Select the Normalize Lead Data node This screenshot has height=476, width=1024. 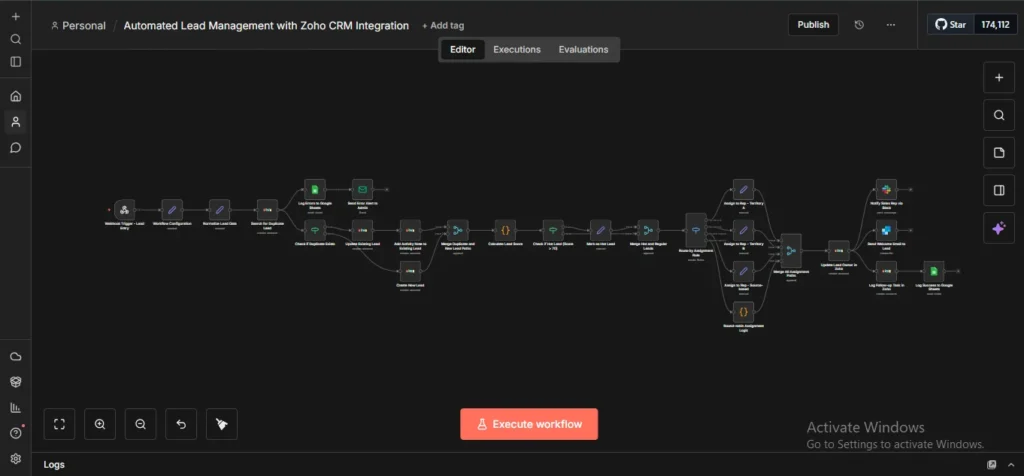click(x=219, y=210)
